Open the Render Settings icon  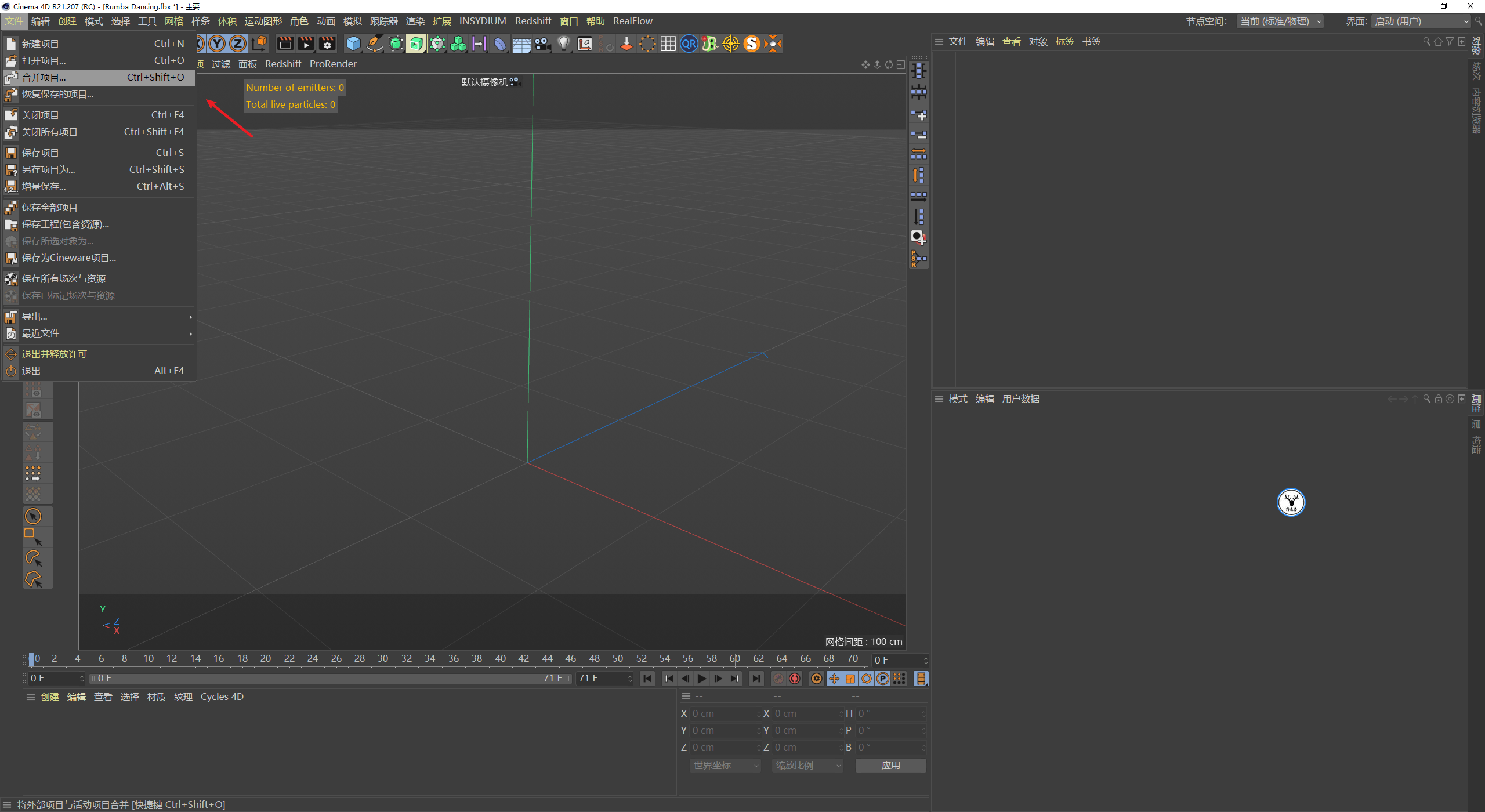tap(328, 43)
